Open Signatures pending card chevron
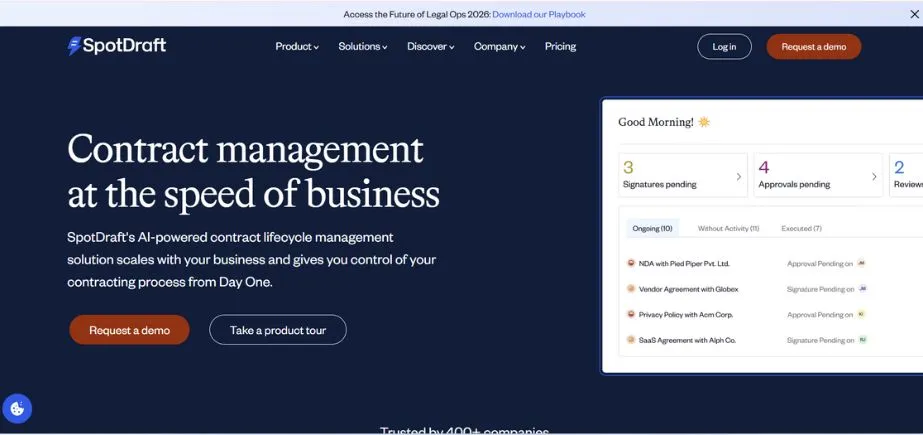 pos(739,176)
